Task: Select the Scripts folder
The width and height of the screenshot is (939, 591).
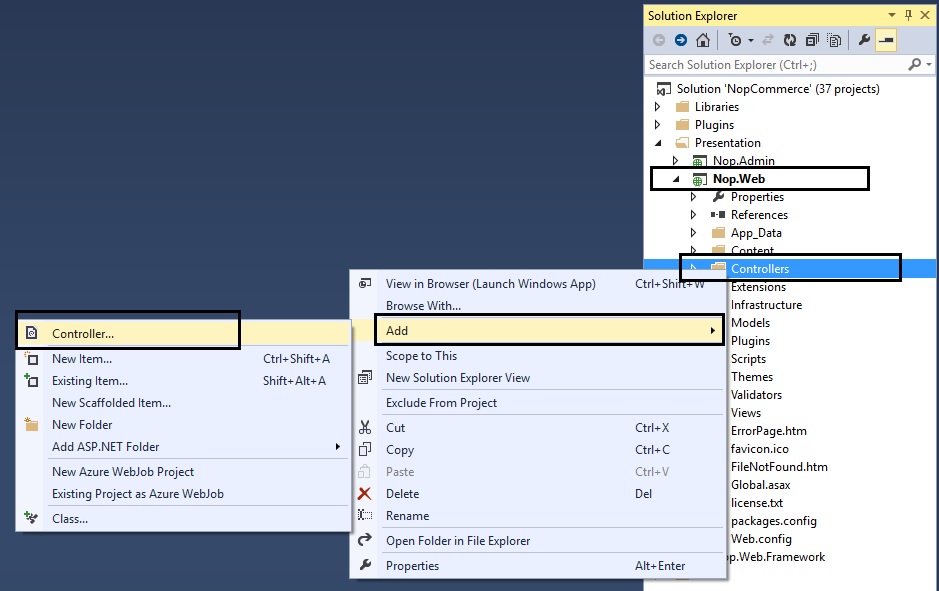Action: coord(748,359)
